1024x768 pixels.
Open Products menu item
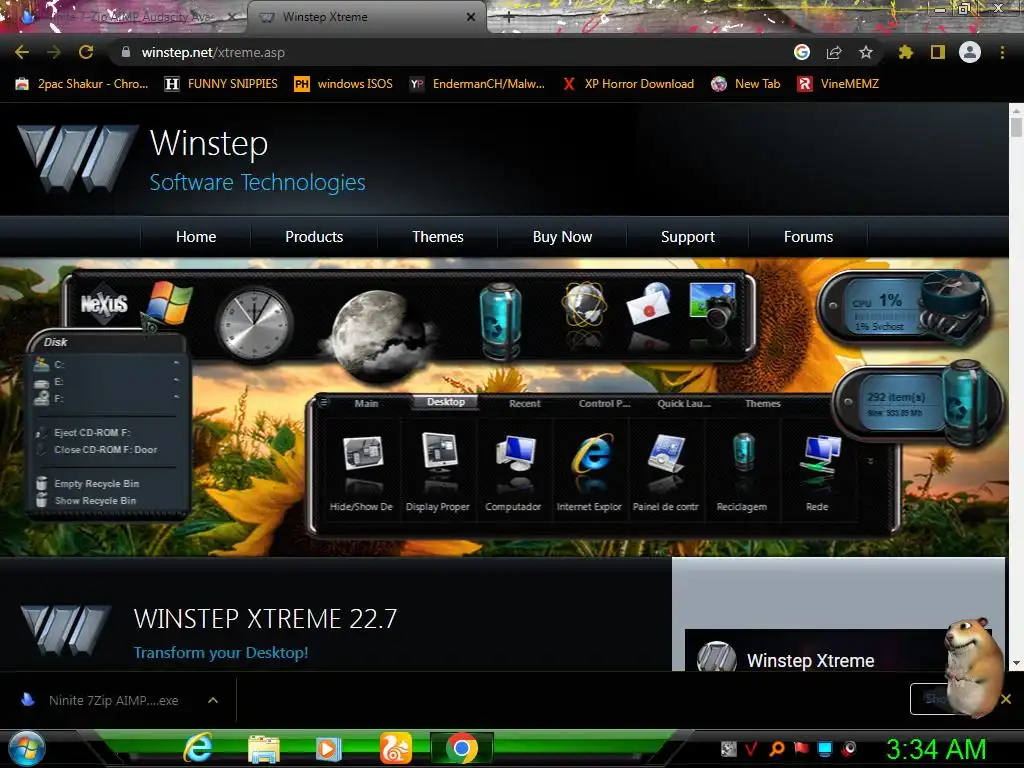(314, 236)
